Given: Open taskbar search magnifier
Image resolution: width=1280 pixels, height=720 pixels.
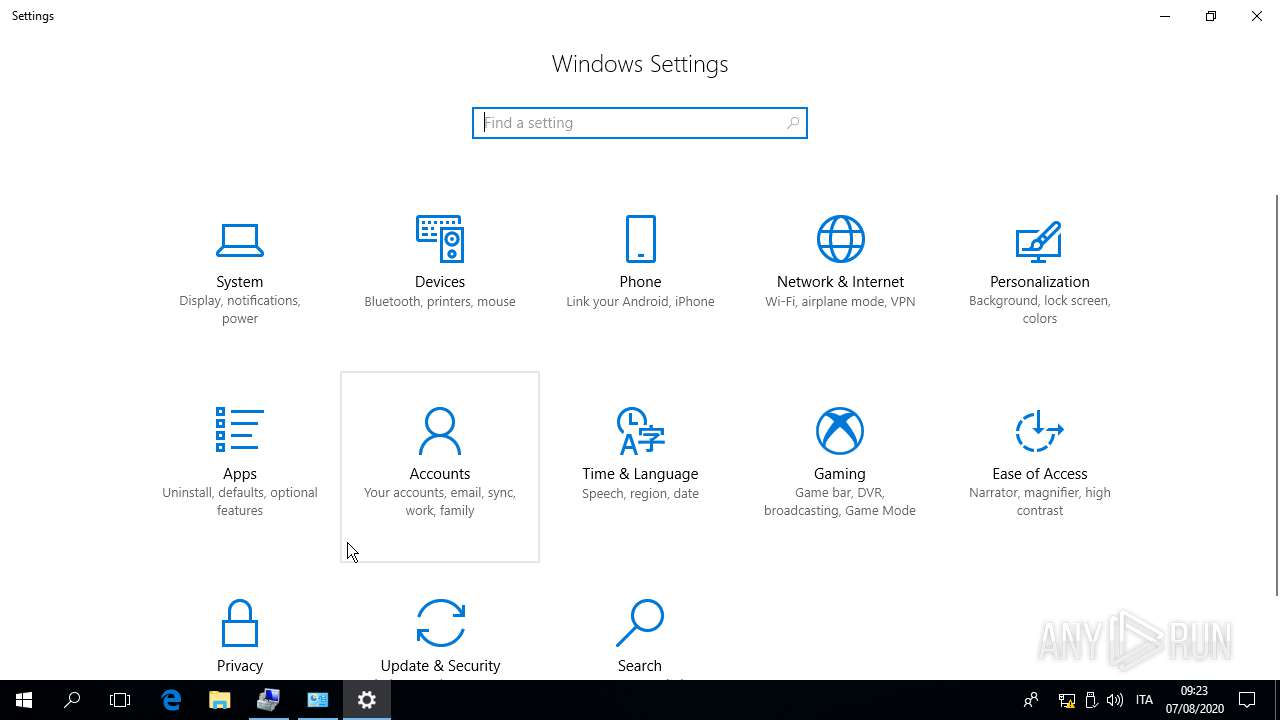Looking at the screenshot, I should 72,700.
